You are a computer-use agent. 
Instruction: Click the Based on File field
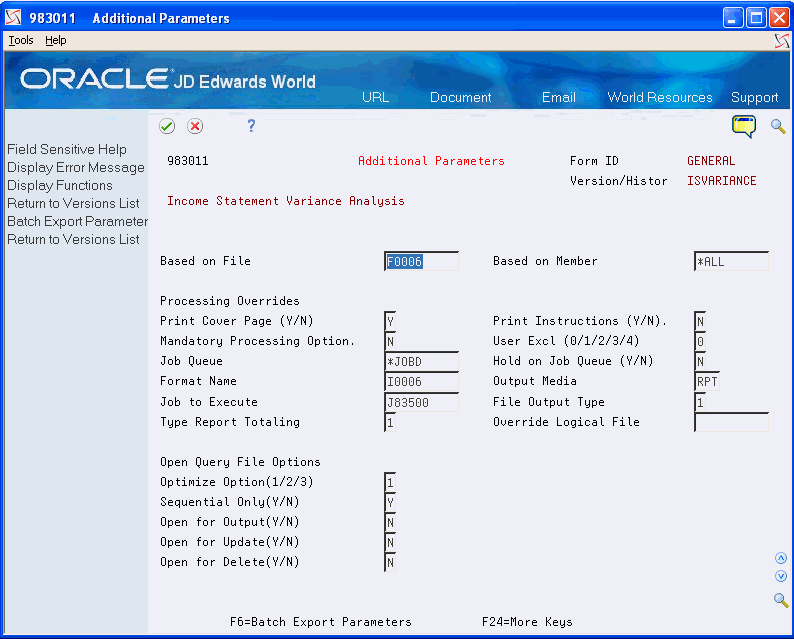coord(421,261)
